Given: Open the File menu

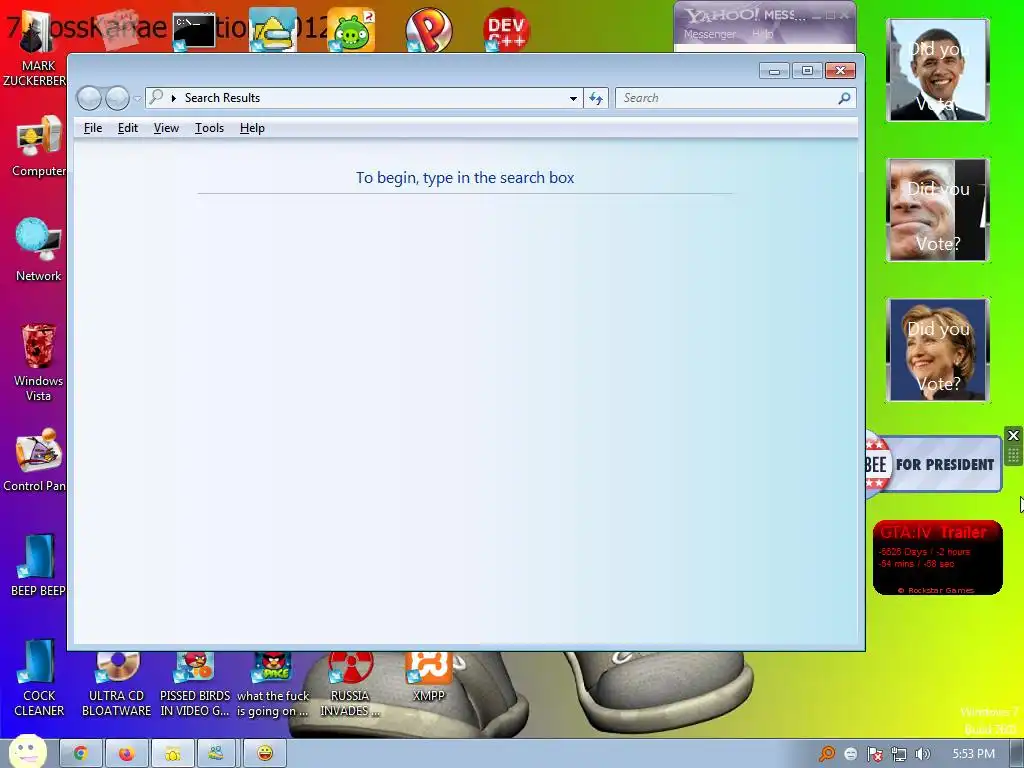Looking at the screenshot, I should [93, 128].
